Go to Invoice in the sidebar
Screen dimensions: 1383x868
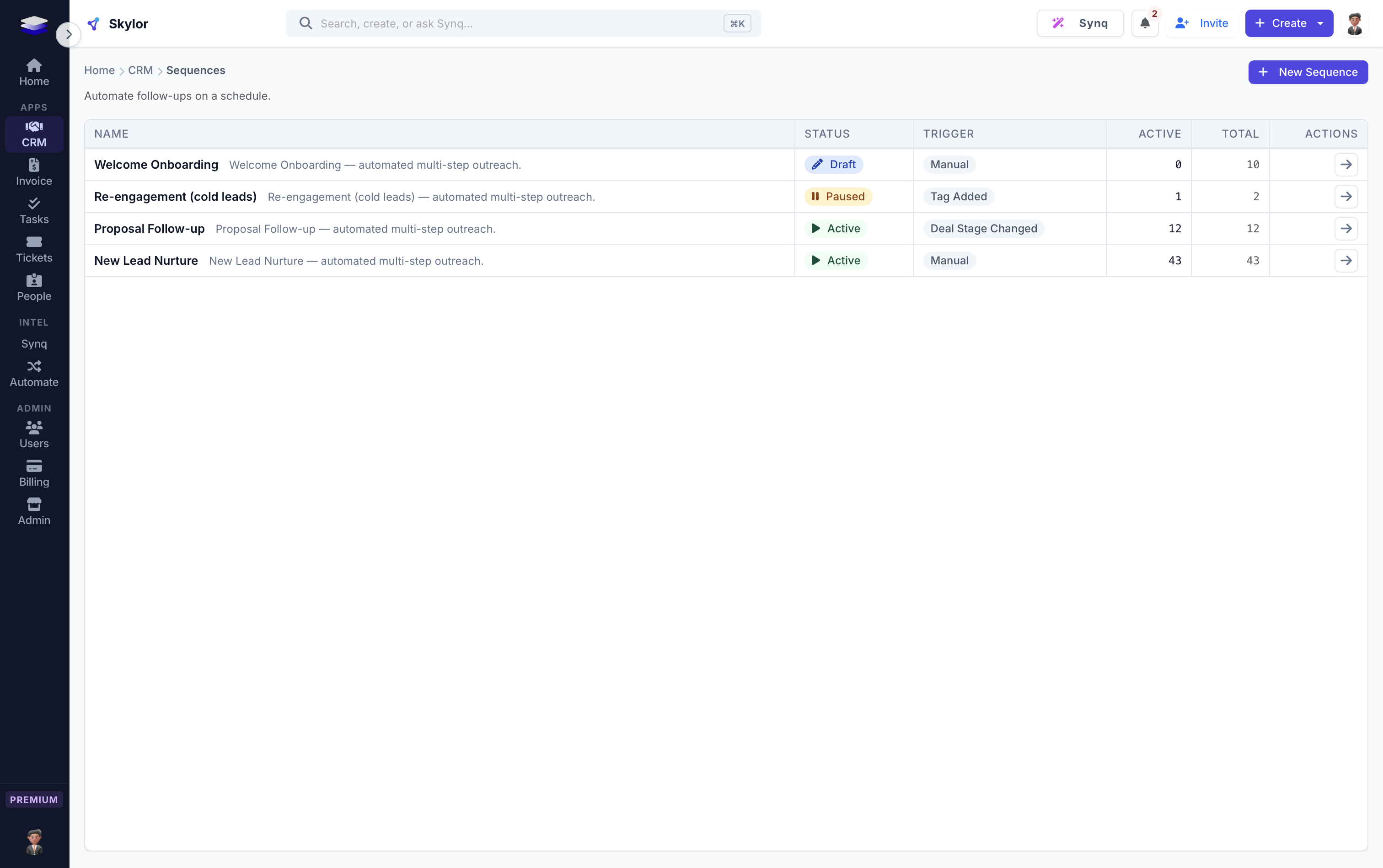tap(34, 172)
